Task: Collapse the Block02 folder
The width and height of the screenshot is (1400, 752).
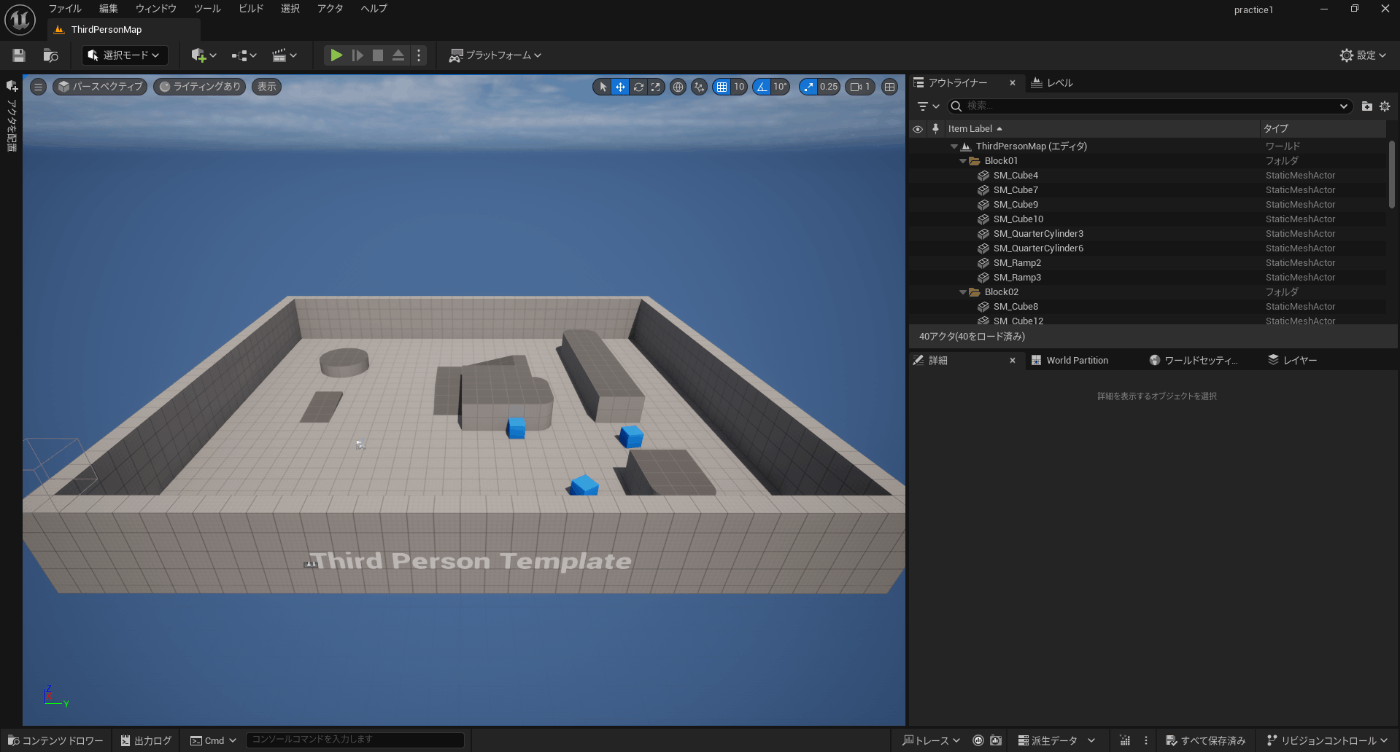Action: [x=964, y=292]
